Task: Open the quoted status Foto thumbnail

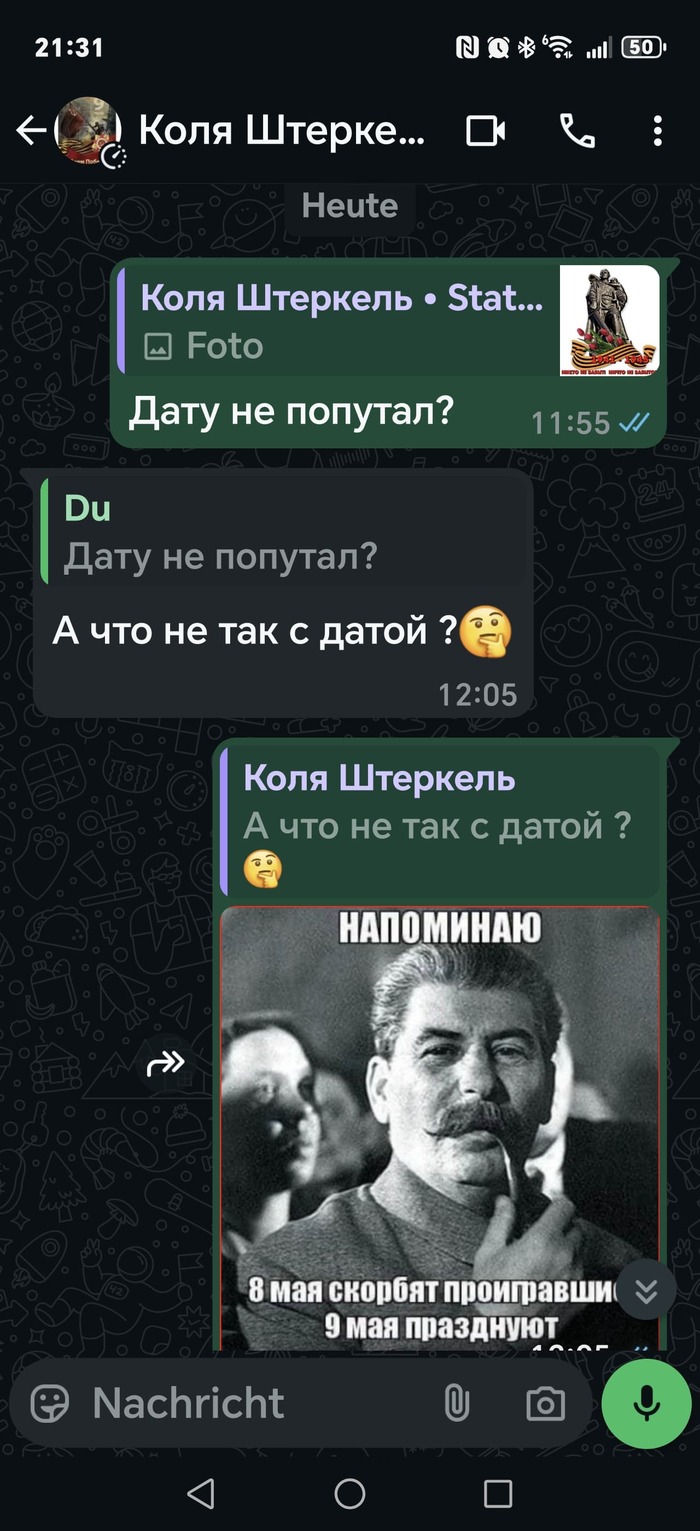Action: point(609,320)
